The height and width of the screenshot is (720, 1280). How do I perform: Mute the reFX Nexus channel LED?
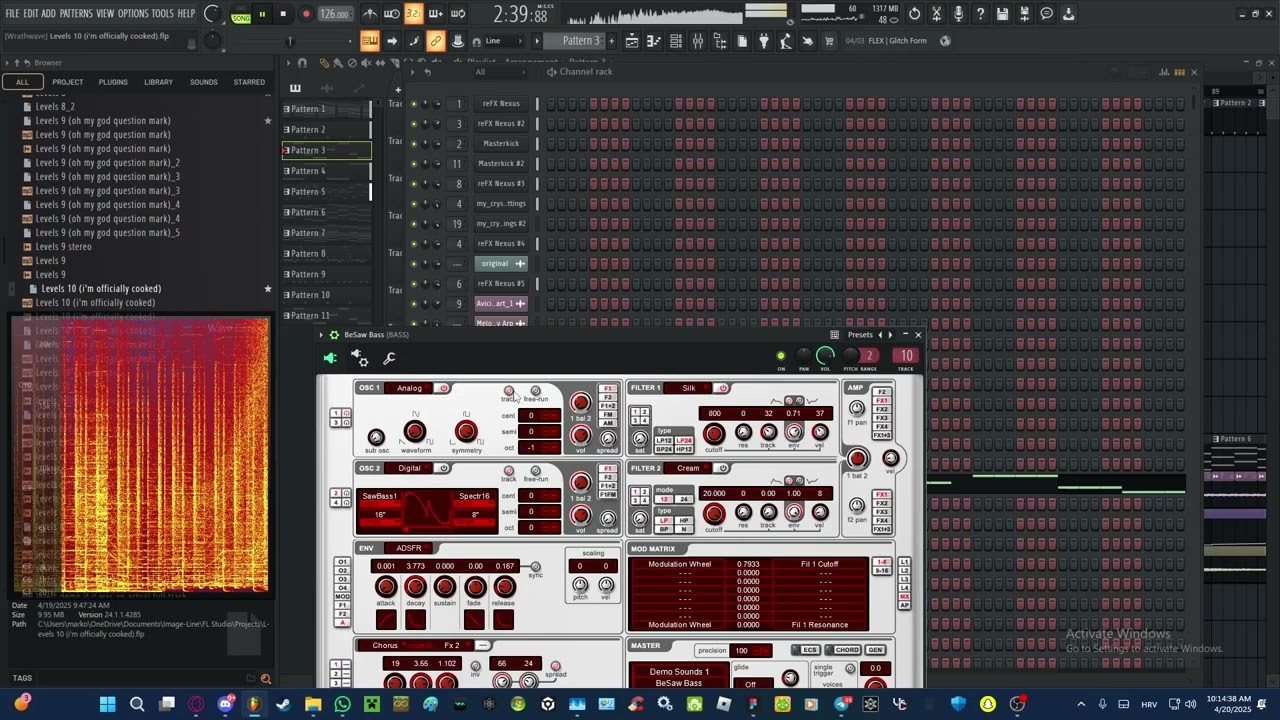pyautogui.click(x=414, y=104)
